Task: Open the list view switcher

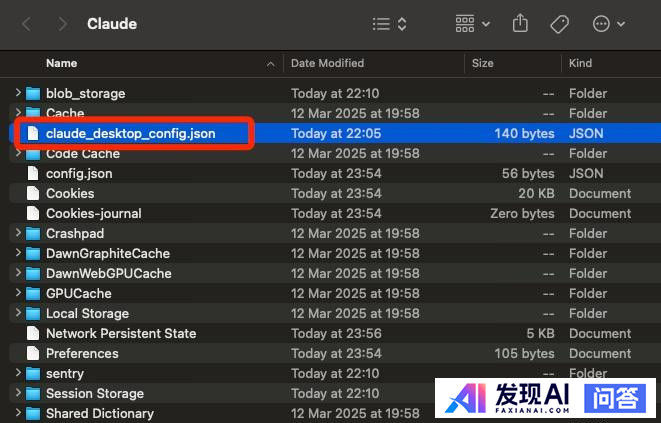Action: [x=389, y=23]
